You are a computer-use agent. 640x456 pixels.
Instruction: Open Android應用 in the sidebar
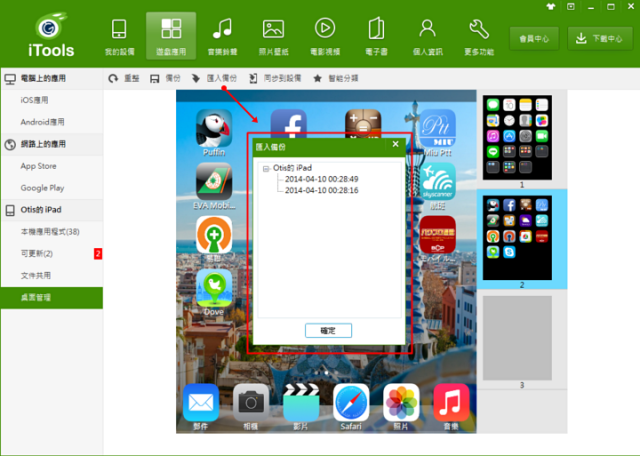tap(52, 122)
